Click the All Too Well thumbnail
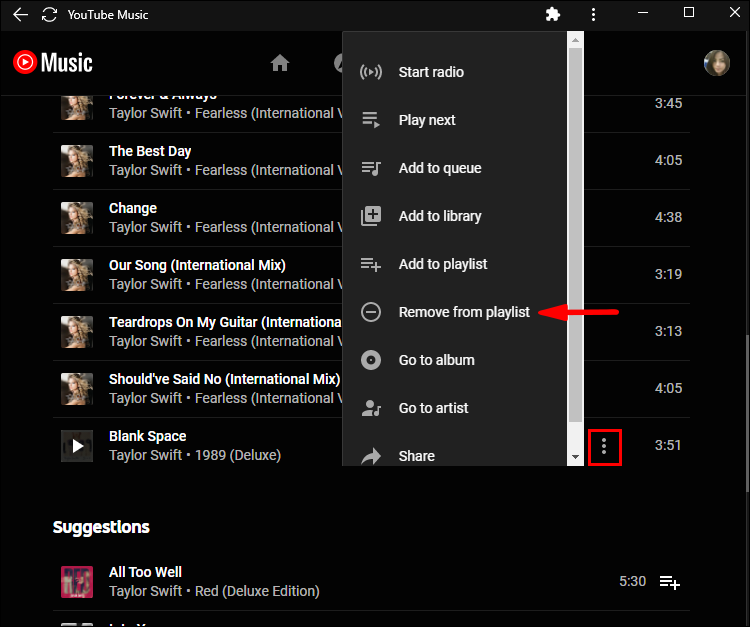The image size is (750, 627). pyautogui.click(x=77, y=582)
